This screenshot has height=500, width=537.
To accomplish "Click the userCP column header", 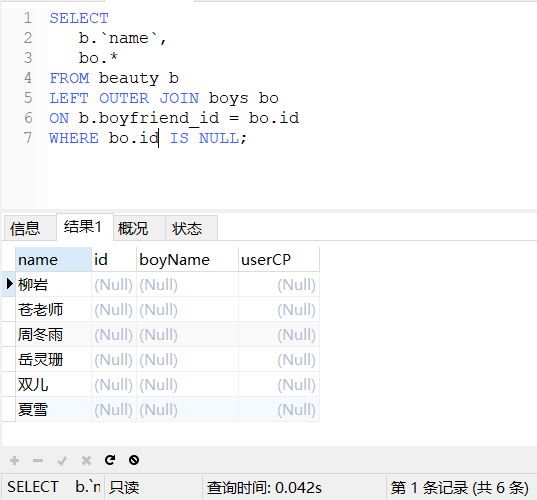I will tap(279, 260).
